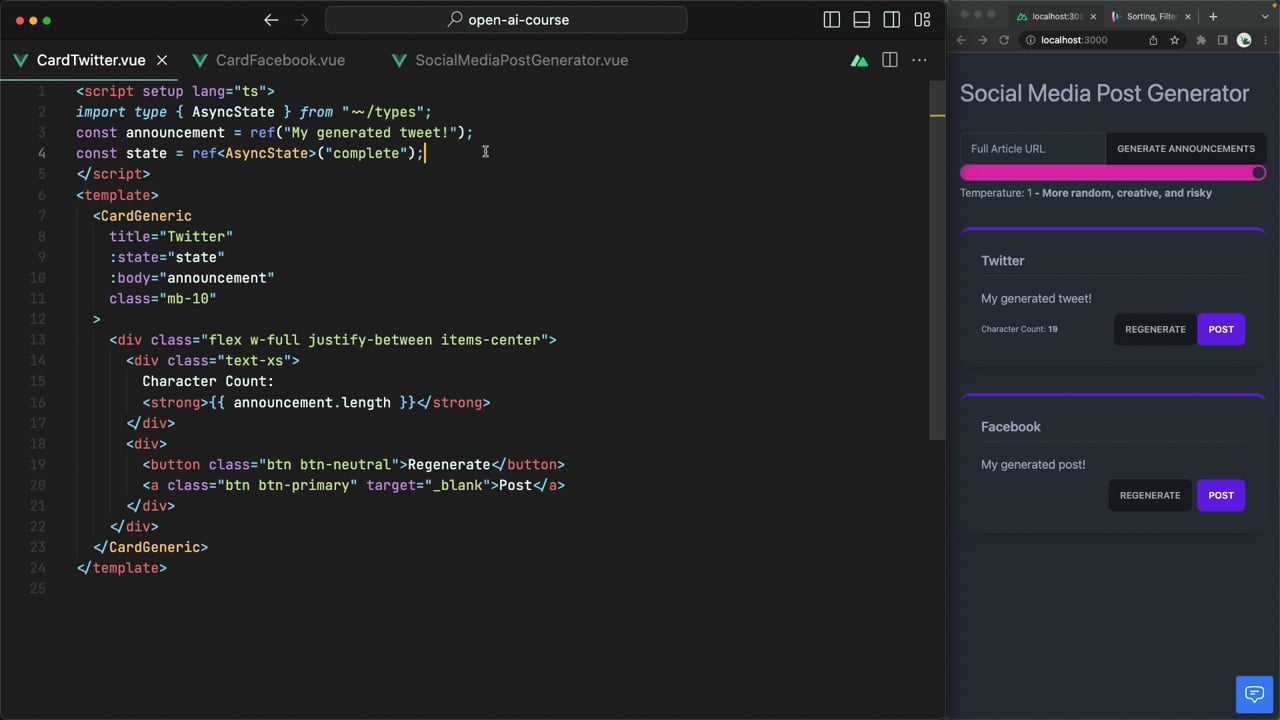Viewport: 1280px width, 720px height.
Task: Toggle browser side panel icon
Action: (x=1222, y=40)
